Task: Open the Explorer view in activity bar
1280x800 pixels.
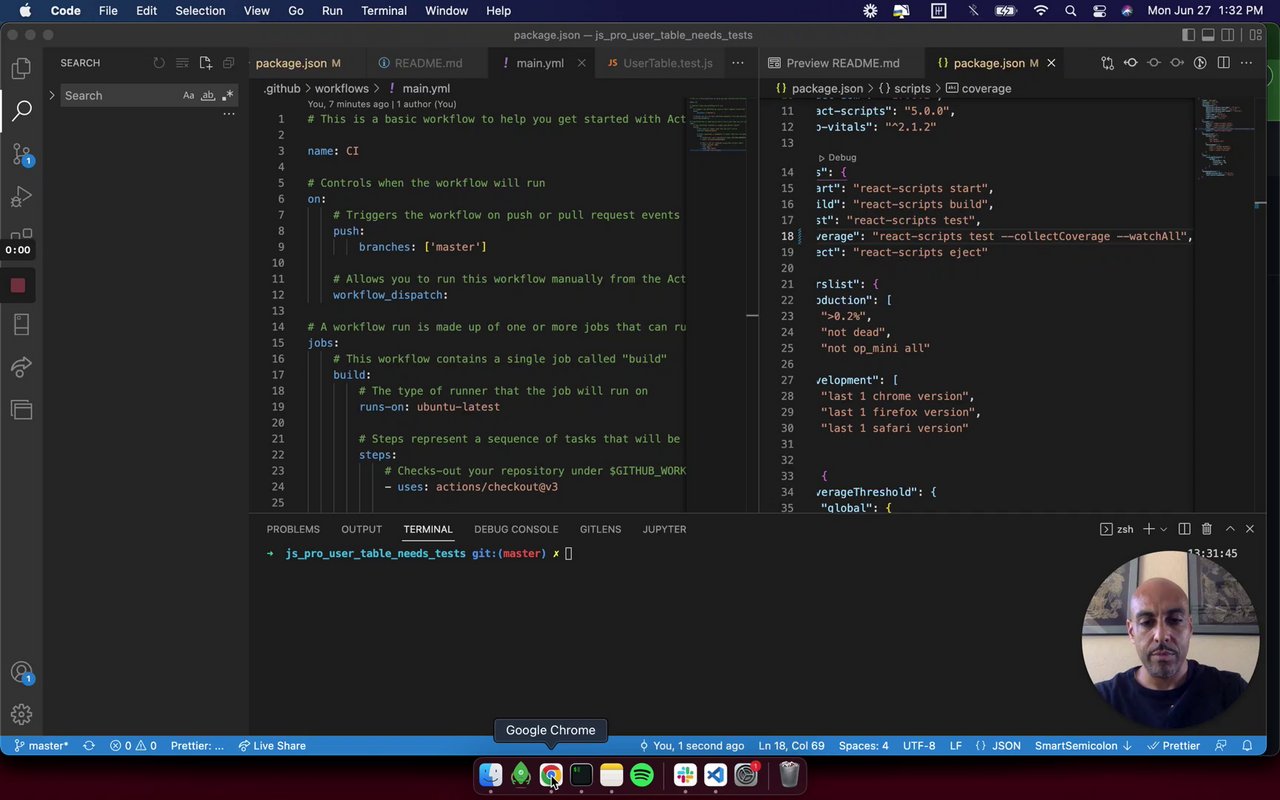Action: coord(21,69)
